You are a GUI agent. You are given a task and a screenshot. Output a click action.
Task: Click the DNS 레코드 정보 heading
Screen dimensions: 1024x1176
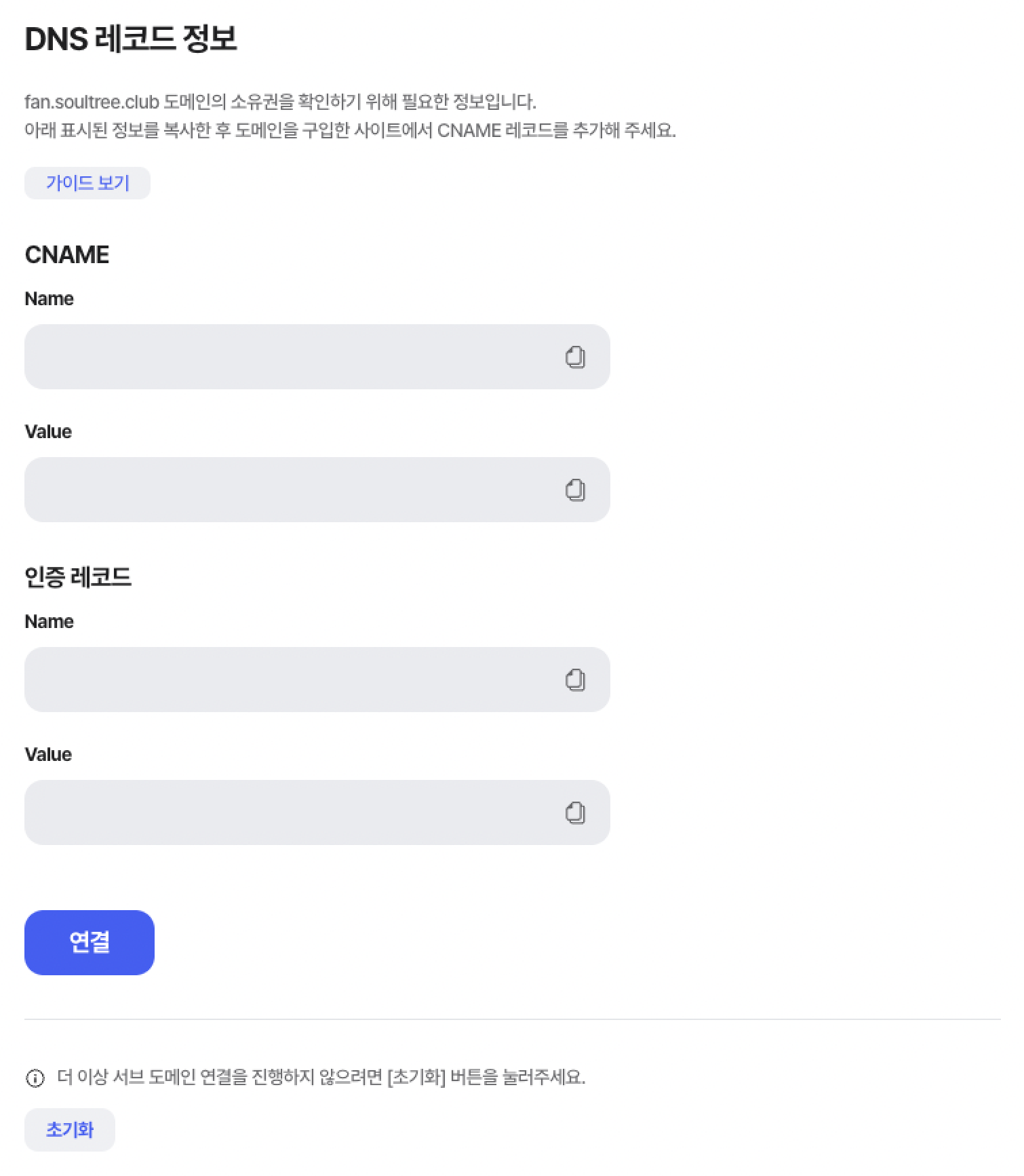tap(131, 39)
